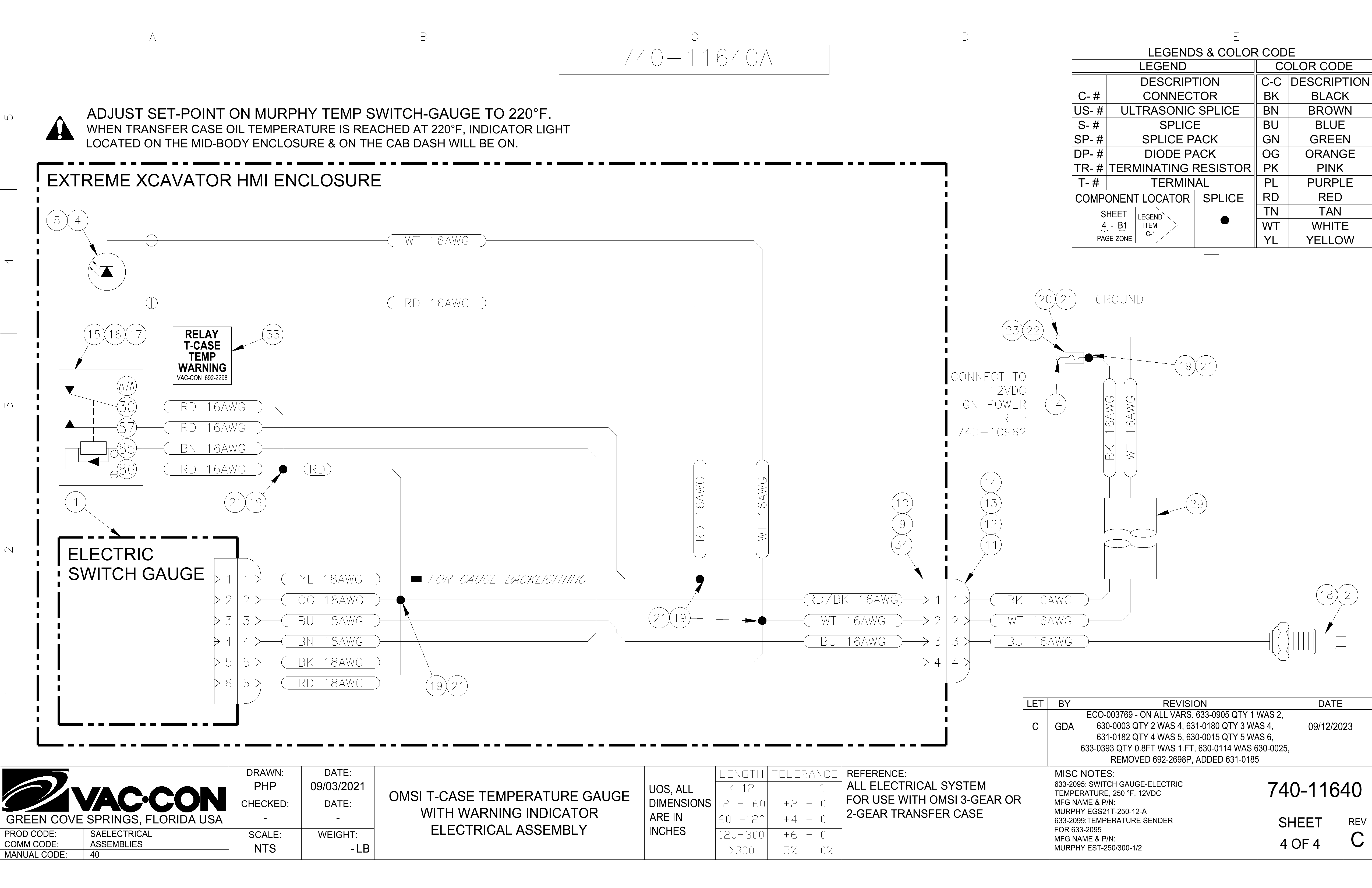The image size is (1372, 888).
Task: Select the TERMINATING RESISTOR legend entry
Action: tap(1180, 168)
